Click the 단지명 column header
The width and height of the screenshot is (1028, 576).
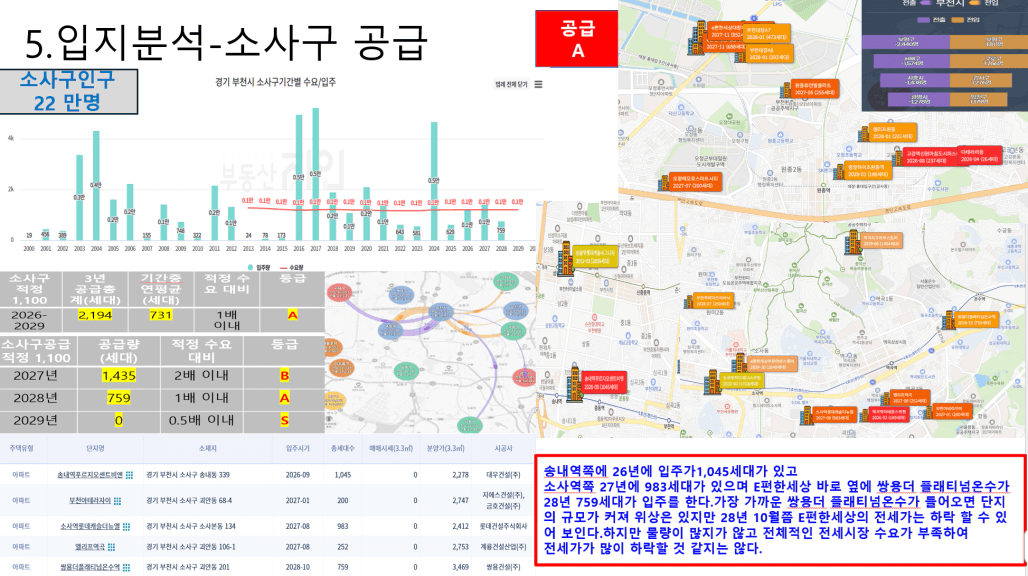pyautogui.click(x=96, y=448)
